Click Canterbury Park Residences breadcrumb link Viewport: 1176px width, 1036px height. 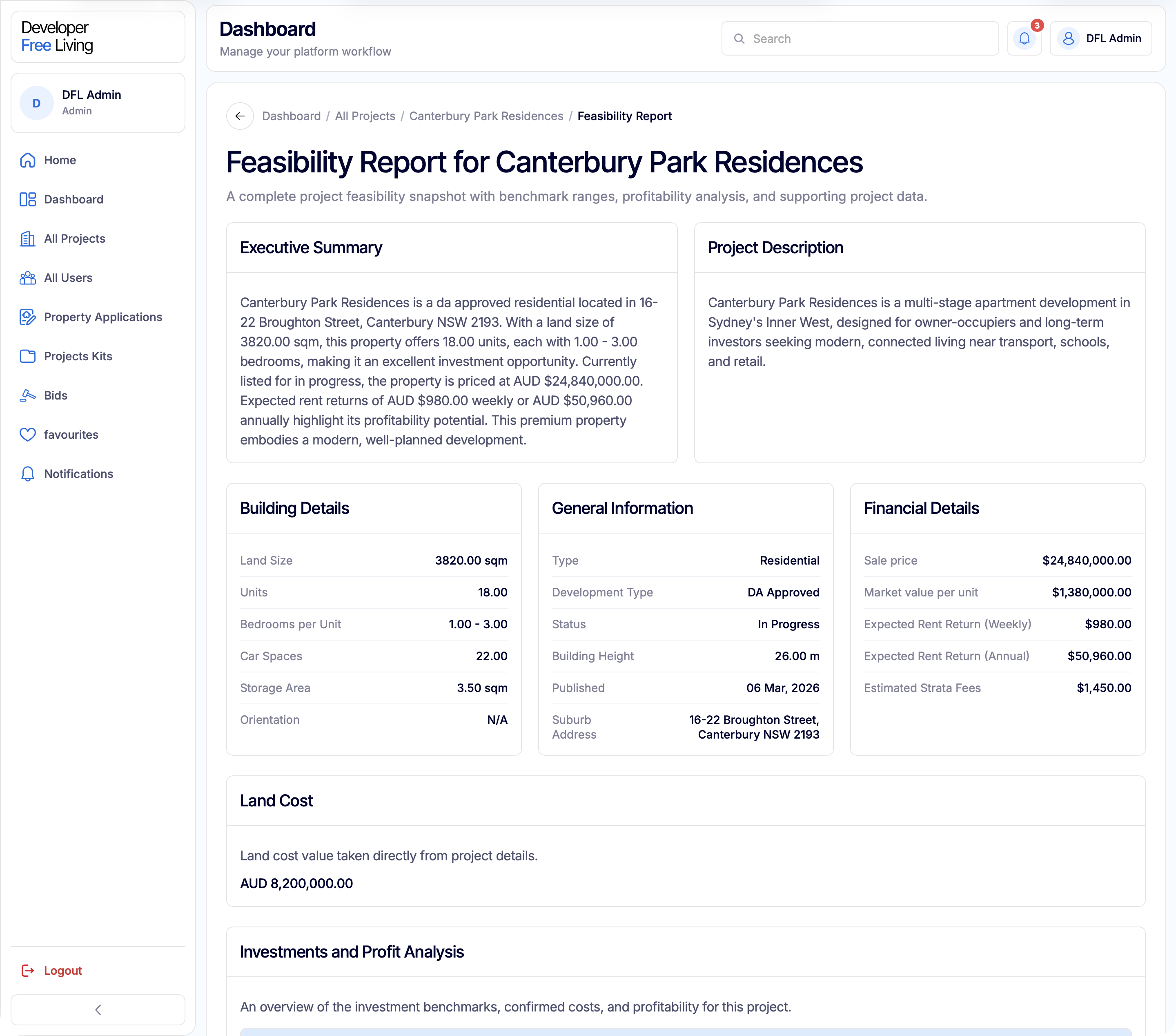coord(486,116)
